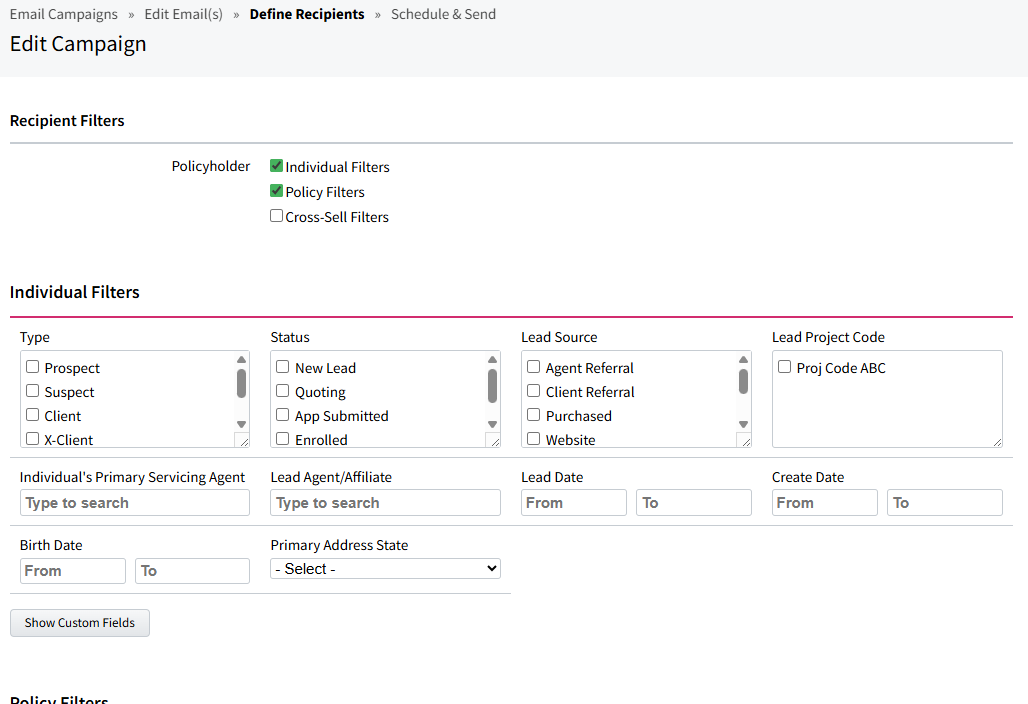Go to Edit Email(s) breadcrumb step
Screen dimensions: 1028x704
click(x=184, y=14)
